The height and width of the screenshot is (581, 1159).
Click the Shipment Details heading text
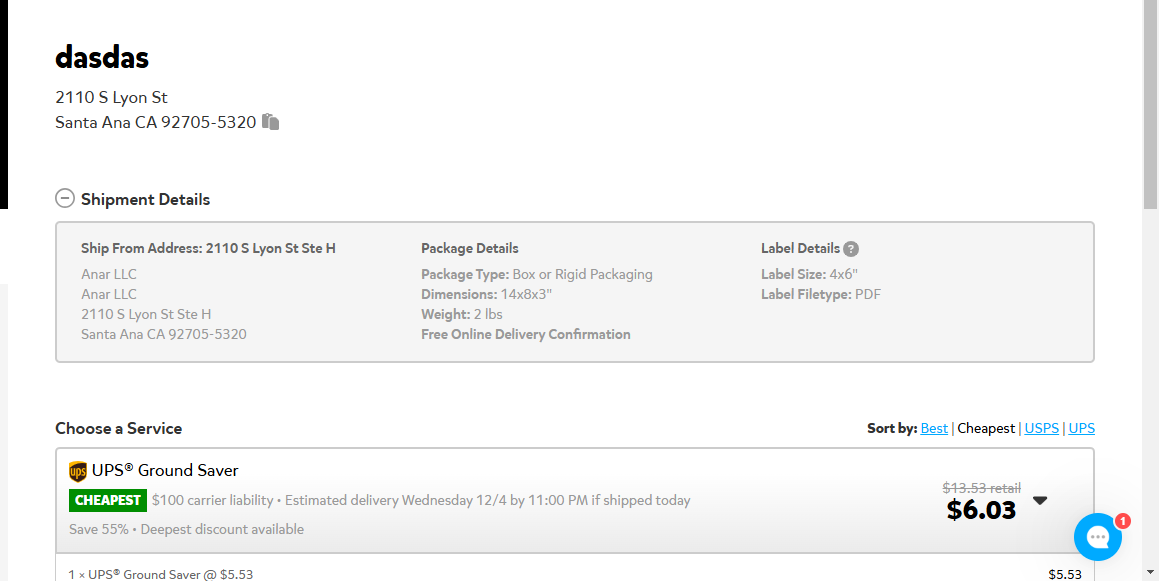tap(146, 199)
